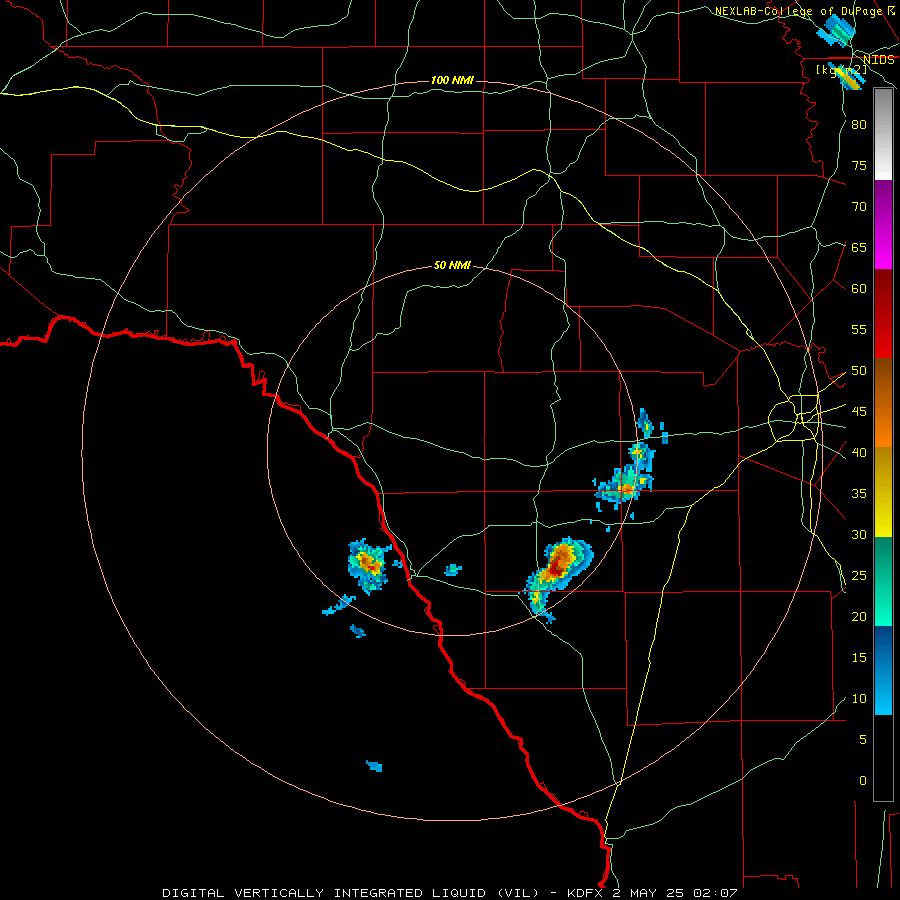This screenshot has width=900, height=900.
Task: Select the yellow segment of the color scale
Action: 883,492
